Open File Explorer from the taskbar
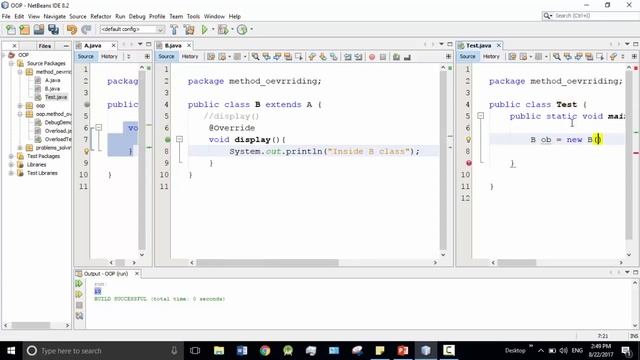 tap(219, 350)
